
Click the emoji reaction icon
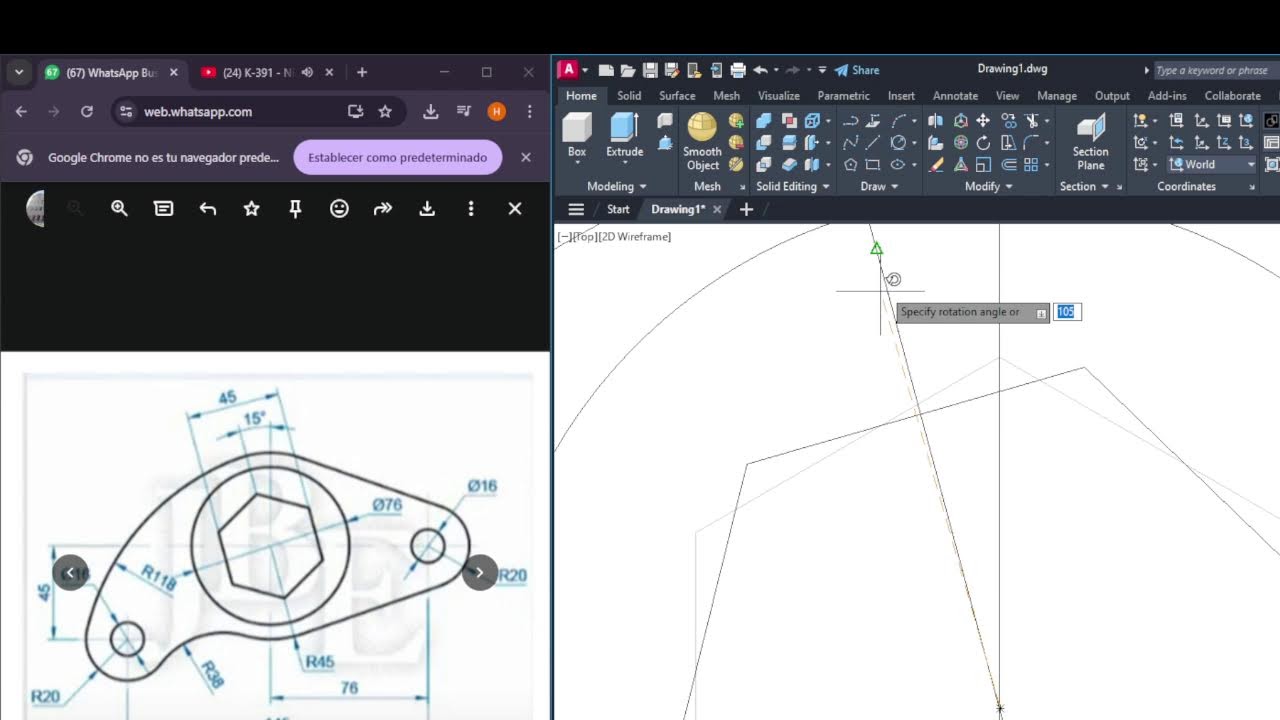(x=339, y=208)
